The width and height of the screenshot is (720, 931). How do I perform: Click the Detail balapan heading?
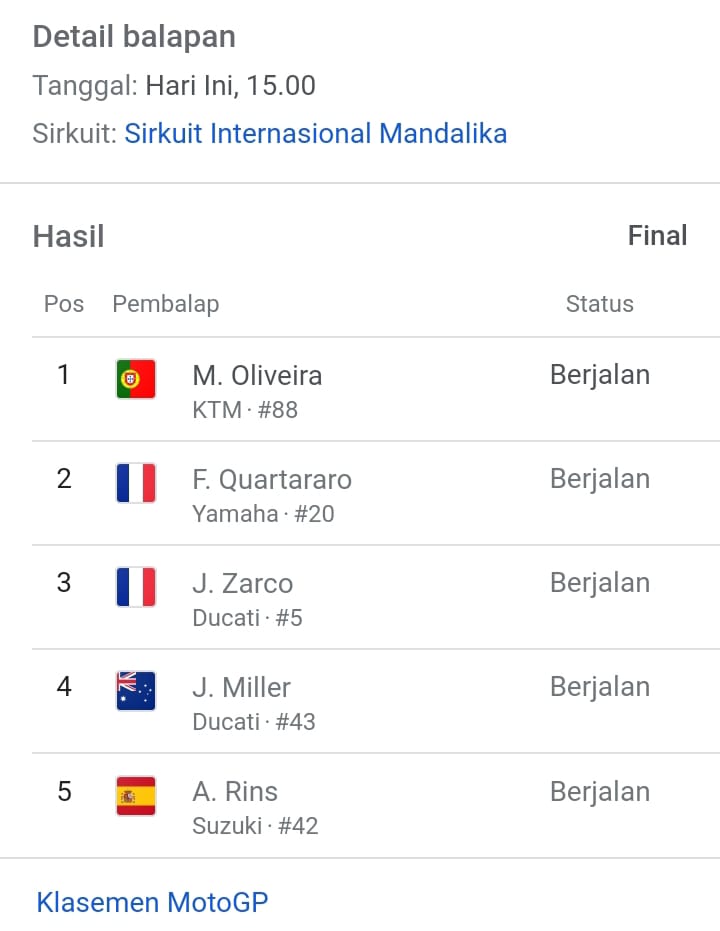click(x=134, y=37)
